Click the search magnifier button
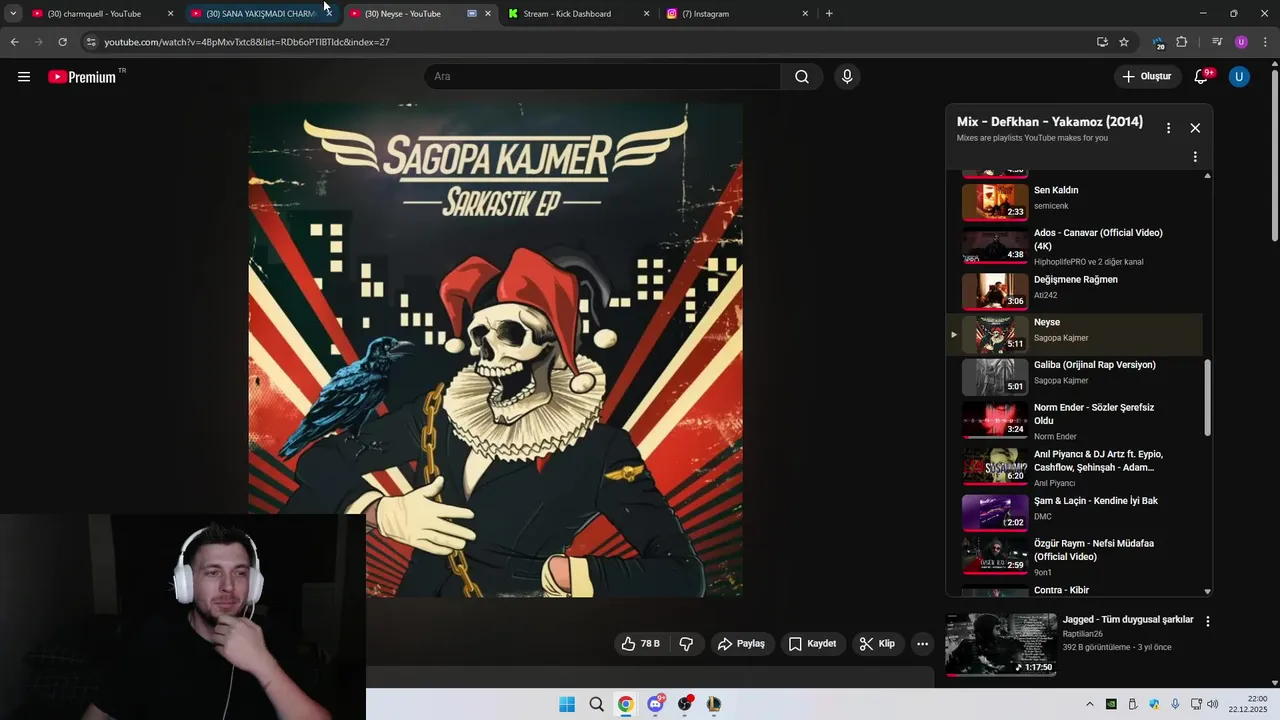 click(x=802, y=77)
